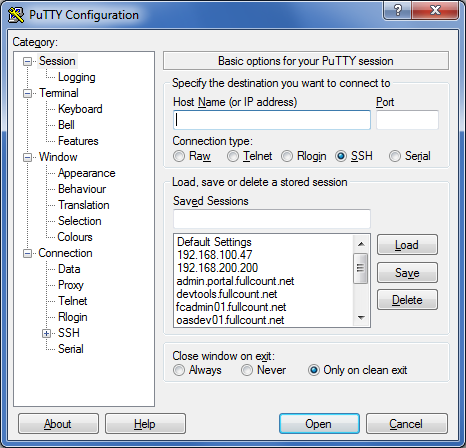Click the Help button
The width and height of the screenshot is (466, 448).
145,424
